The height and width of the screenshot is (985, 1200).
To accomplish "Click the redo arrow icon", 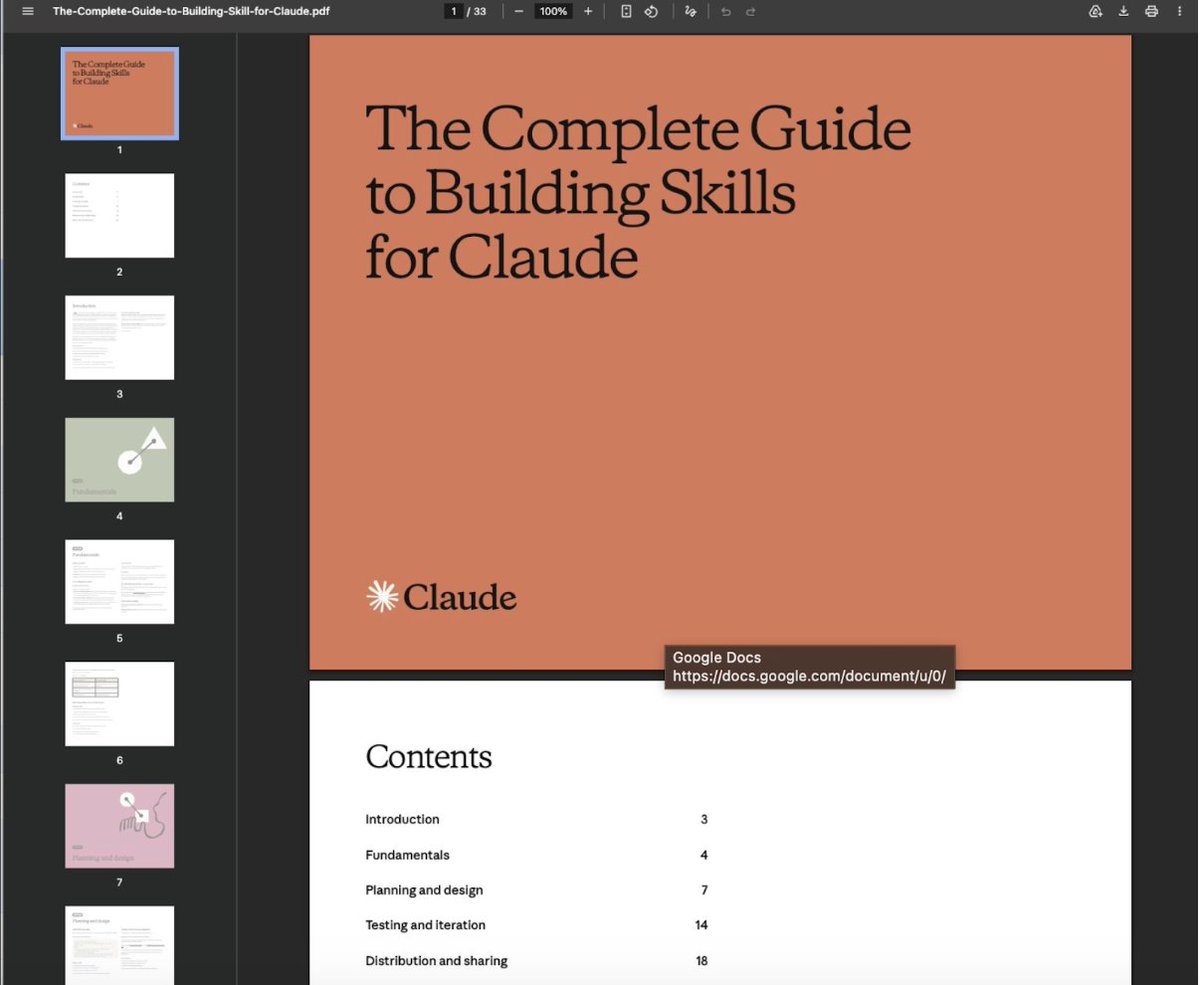I will coord(751,11).
